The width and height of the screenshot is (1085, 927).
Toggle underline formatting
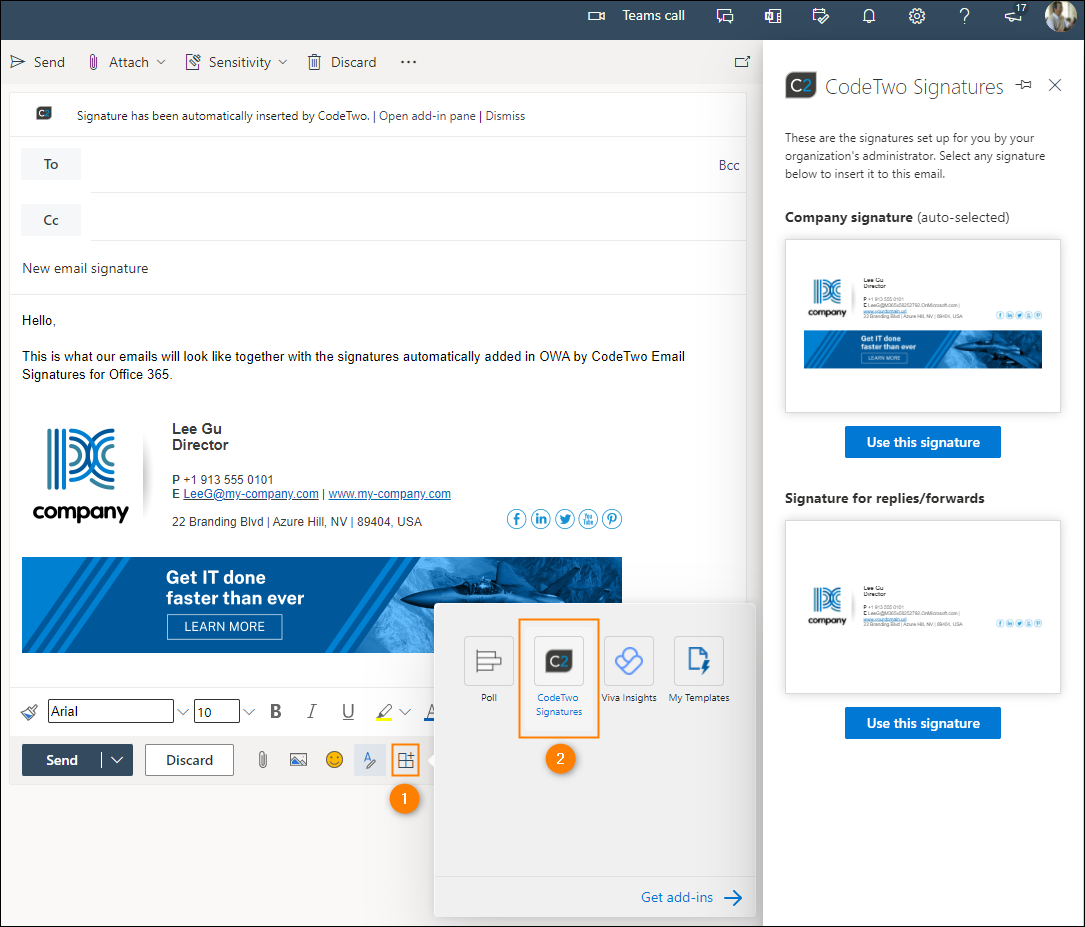coord(348,711)
